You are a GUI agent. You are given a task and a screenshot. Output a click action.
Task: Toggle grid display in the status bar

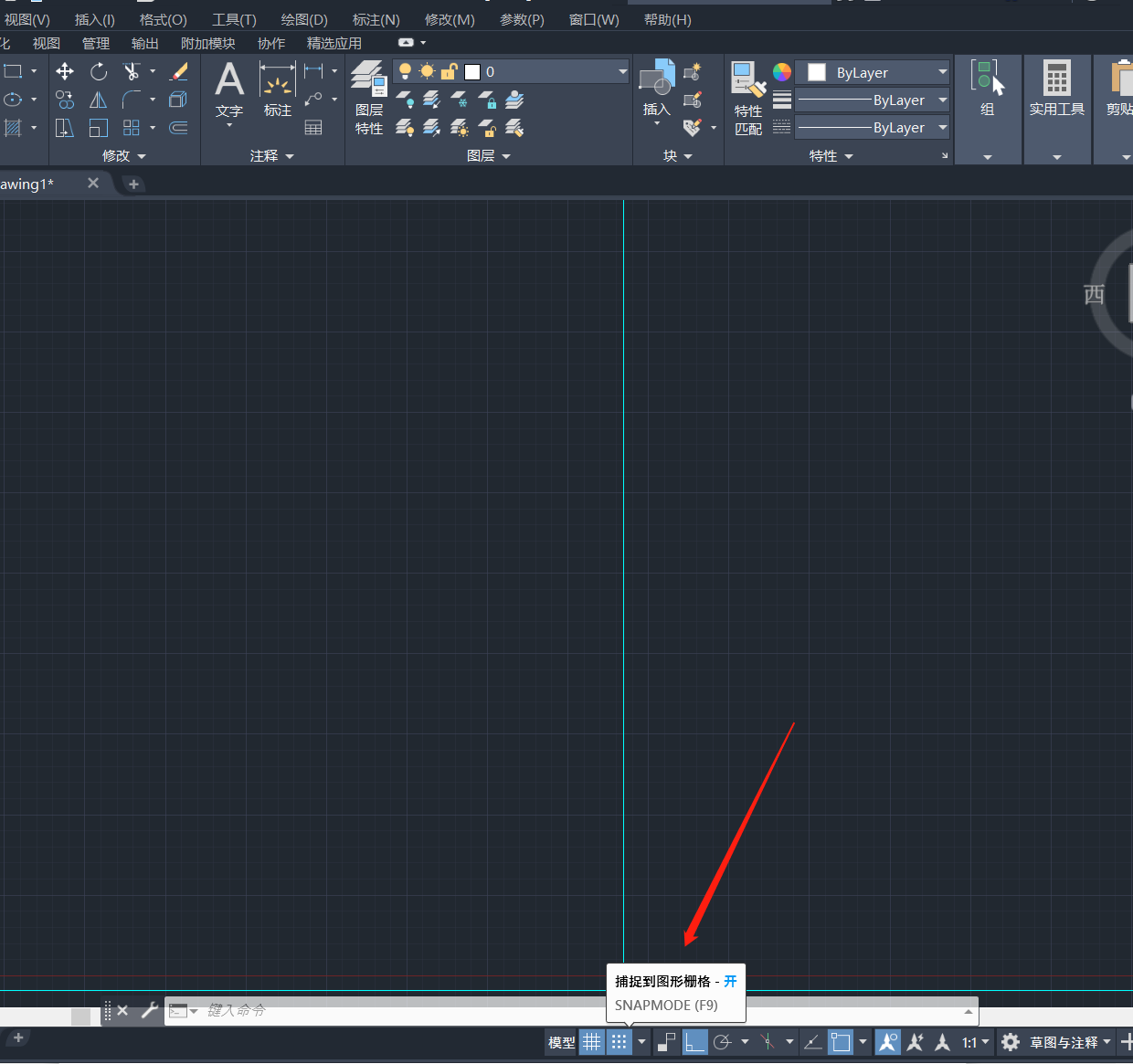[x=592, y=1042]
